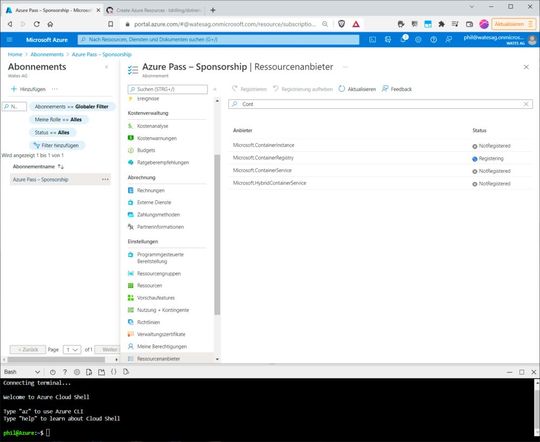Open the directories and subscriptions filter icon
Viewport: 540px width, 442px height.
388,40
